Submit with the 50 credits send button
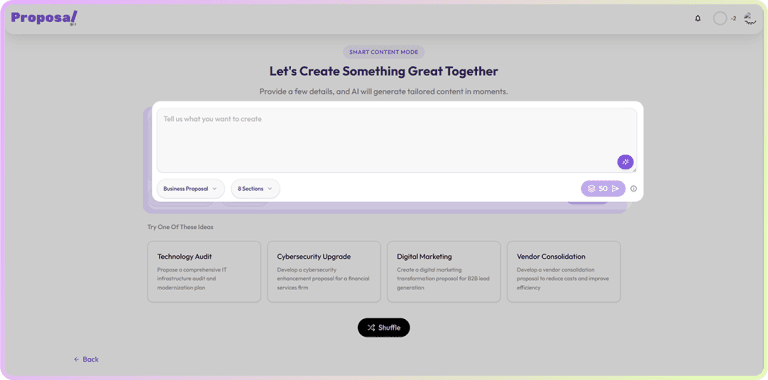Viewport: 768px width, 380px height. click(x=603, y=189)
